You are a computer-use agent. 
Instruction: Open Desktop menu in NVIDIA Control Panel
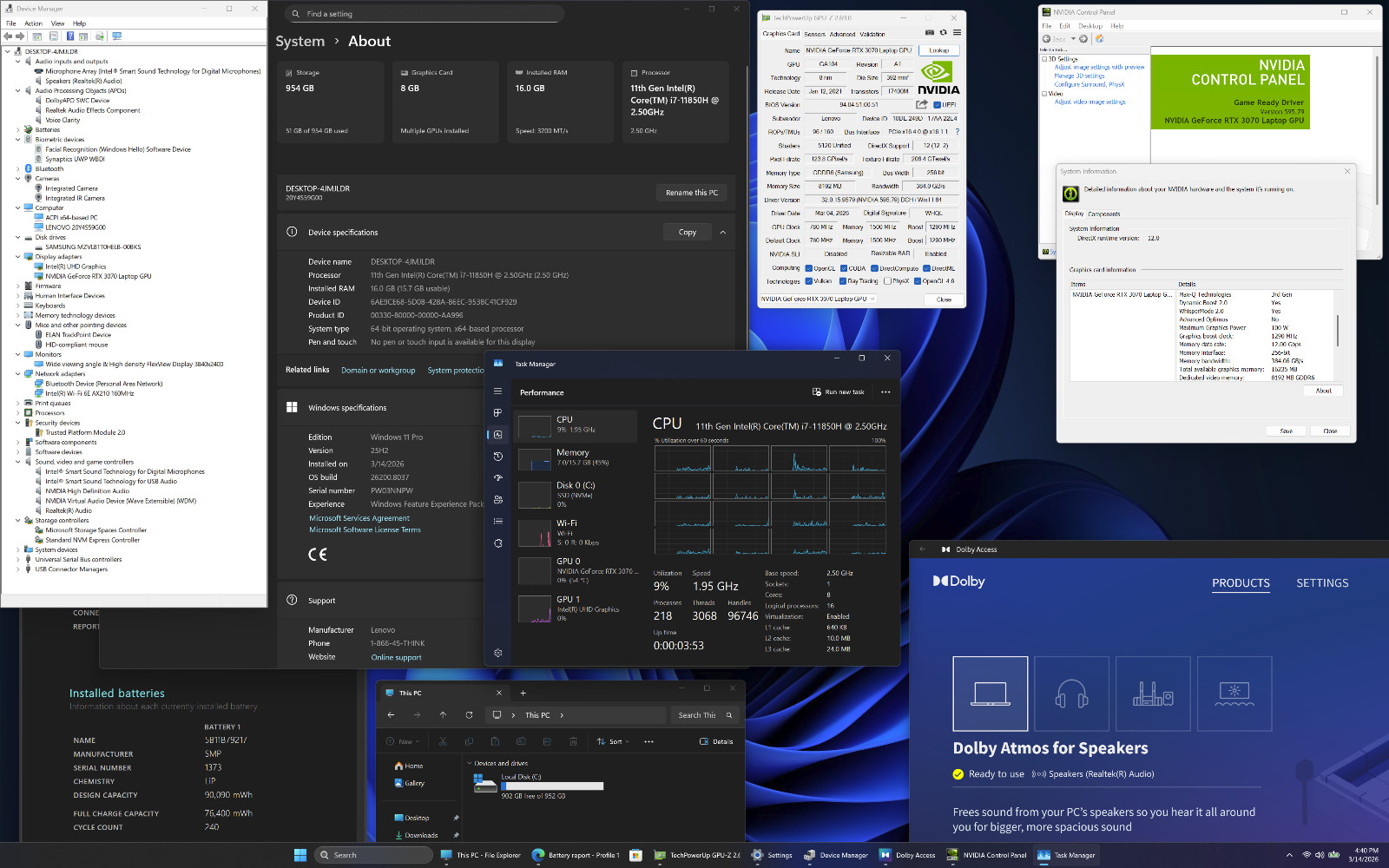click(1090, 26)
